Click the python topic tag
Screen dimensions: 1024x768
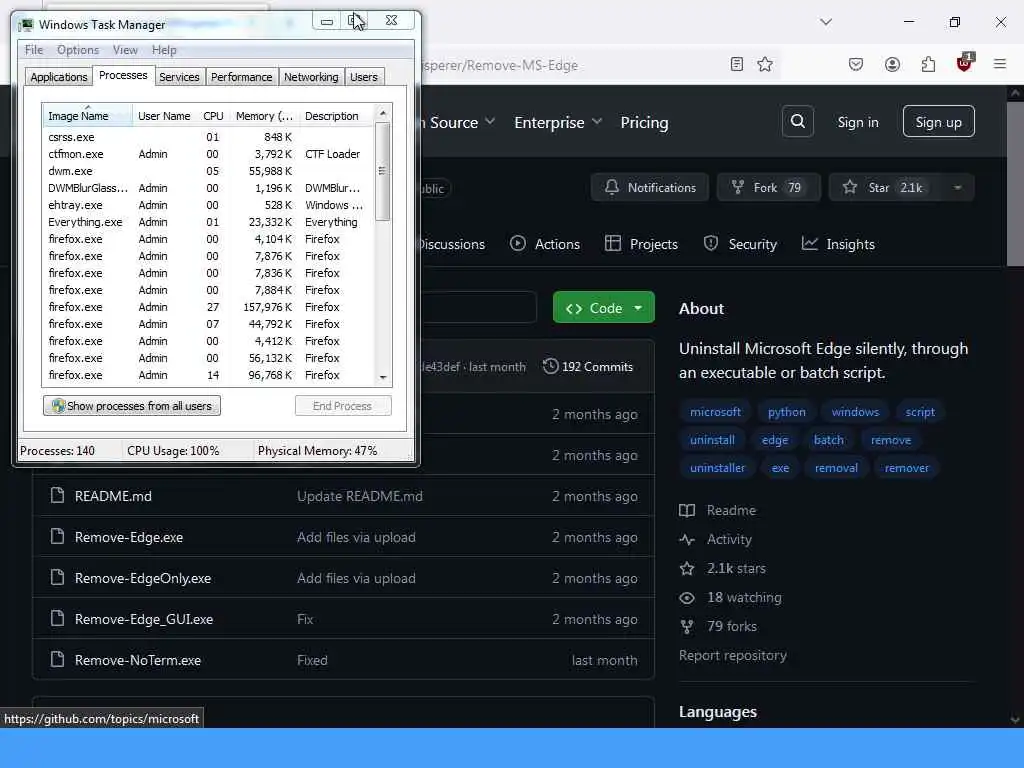[x=786, y=412]
